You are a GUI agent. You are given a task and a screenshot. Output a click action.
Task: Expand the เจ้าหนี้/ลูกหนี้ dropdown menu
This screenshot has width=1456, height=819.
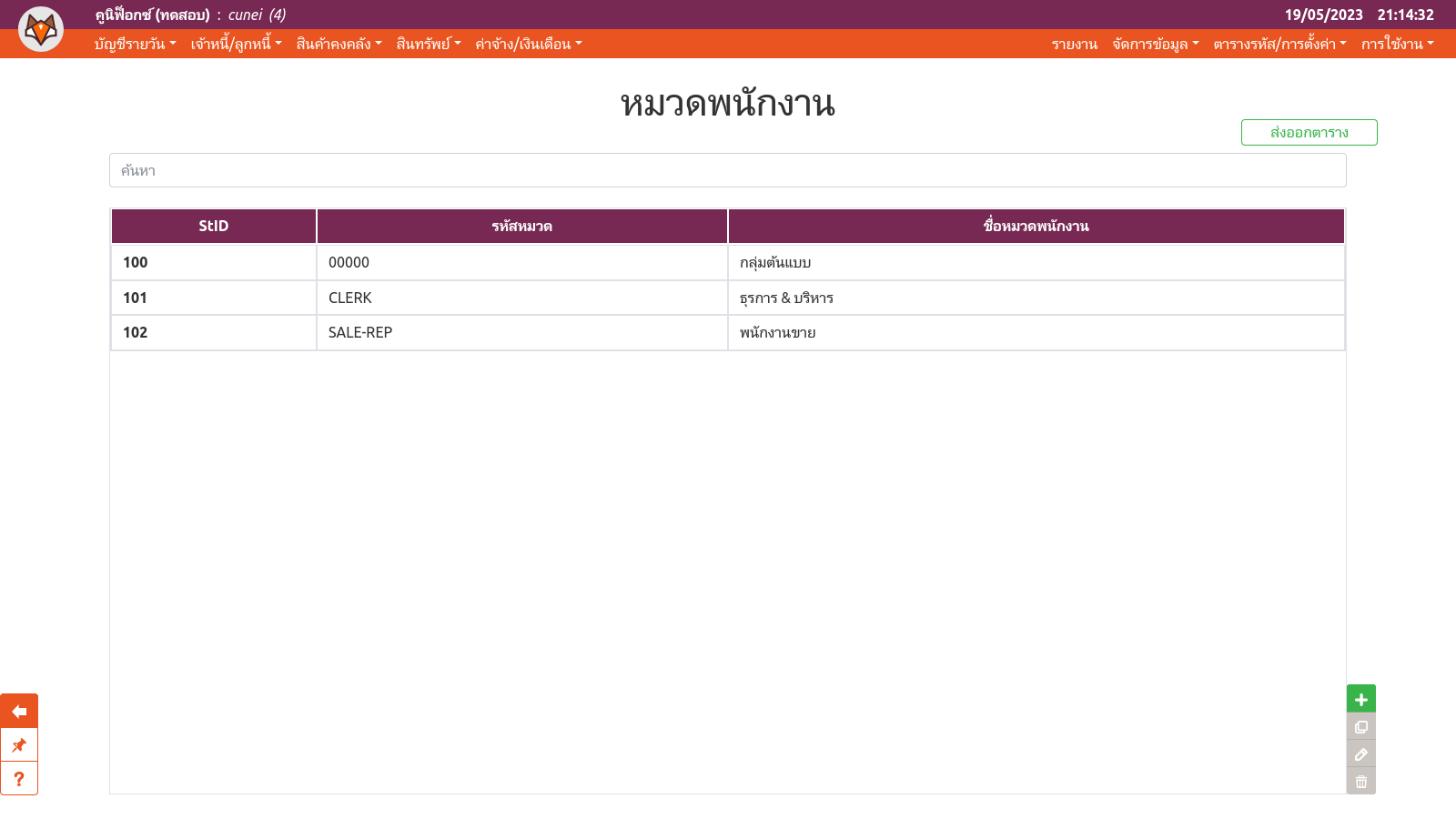pyautogui.click(x=236, y=44)
